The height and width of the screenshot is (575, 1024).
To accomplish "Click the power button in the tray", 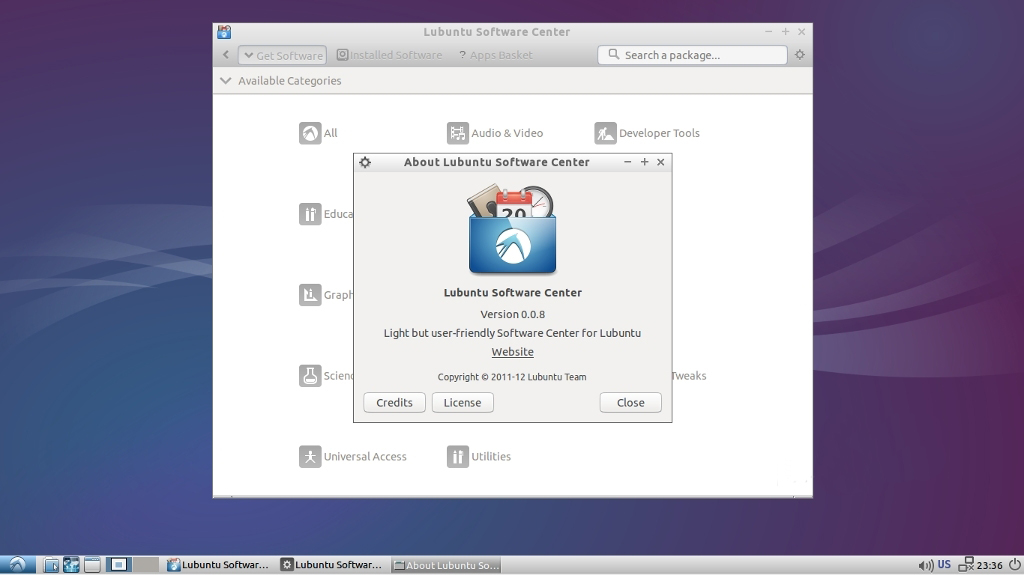I will [x=1014, y=565].
